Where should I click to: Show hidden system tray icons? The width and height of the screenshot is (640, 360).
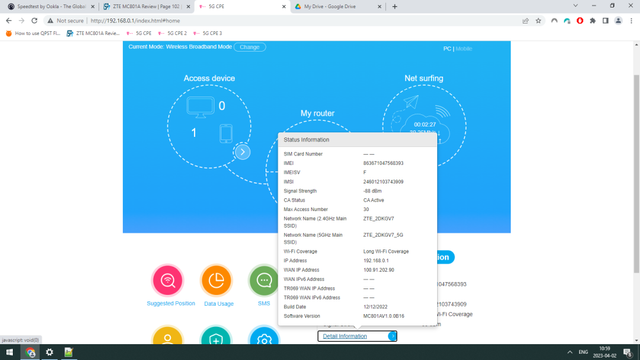pos(570,352)
